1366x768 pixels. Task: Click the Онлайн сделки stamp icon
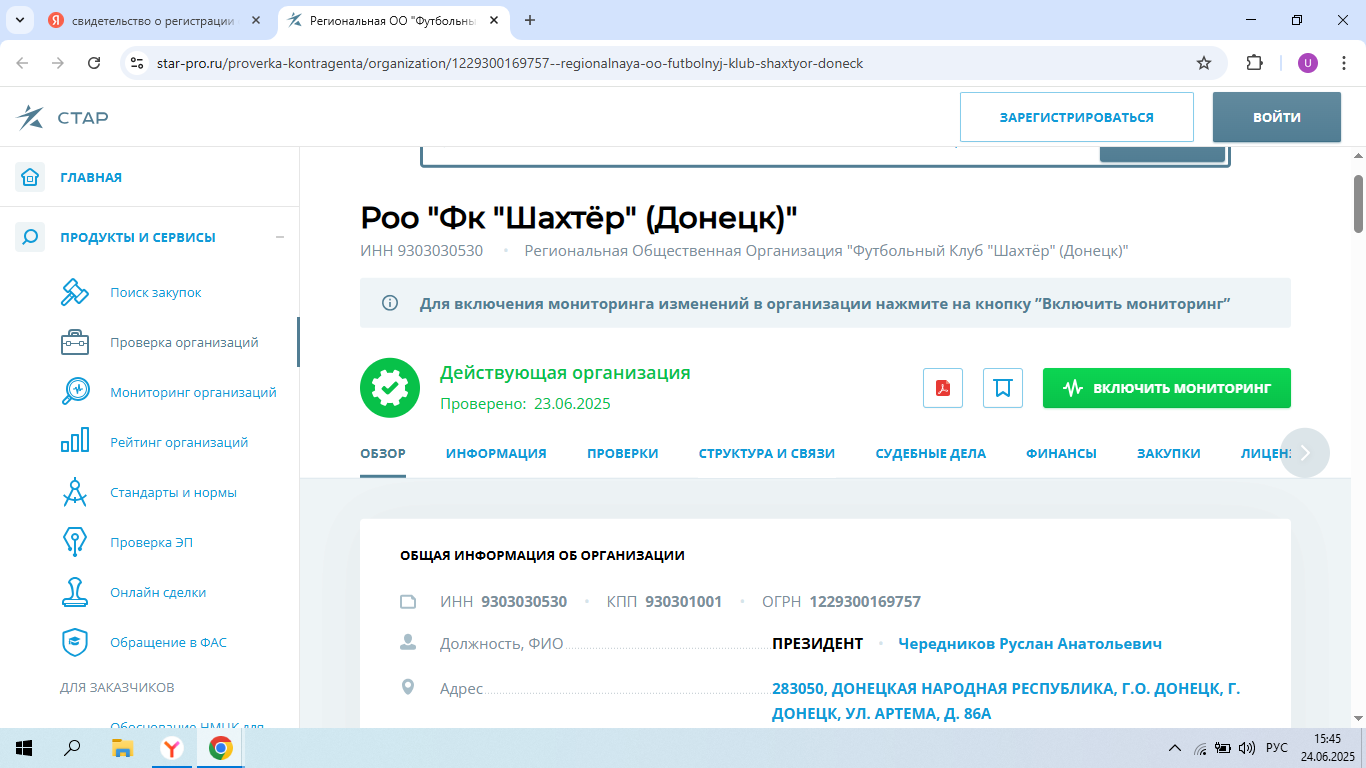tap(75, 592)
